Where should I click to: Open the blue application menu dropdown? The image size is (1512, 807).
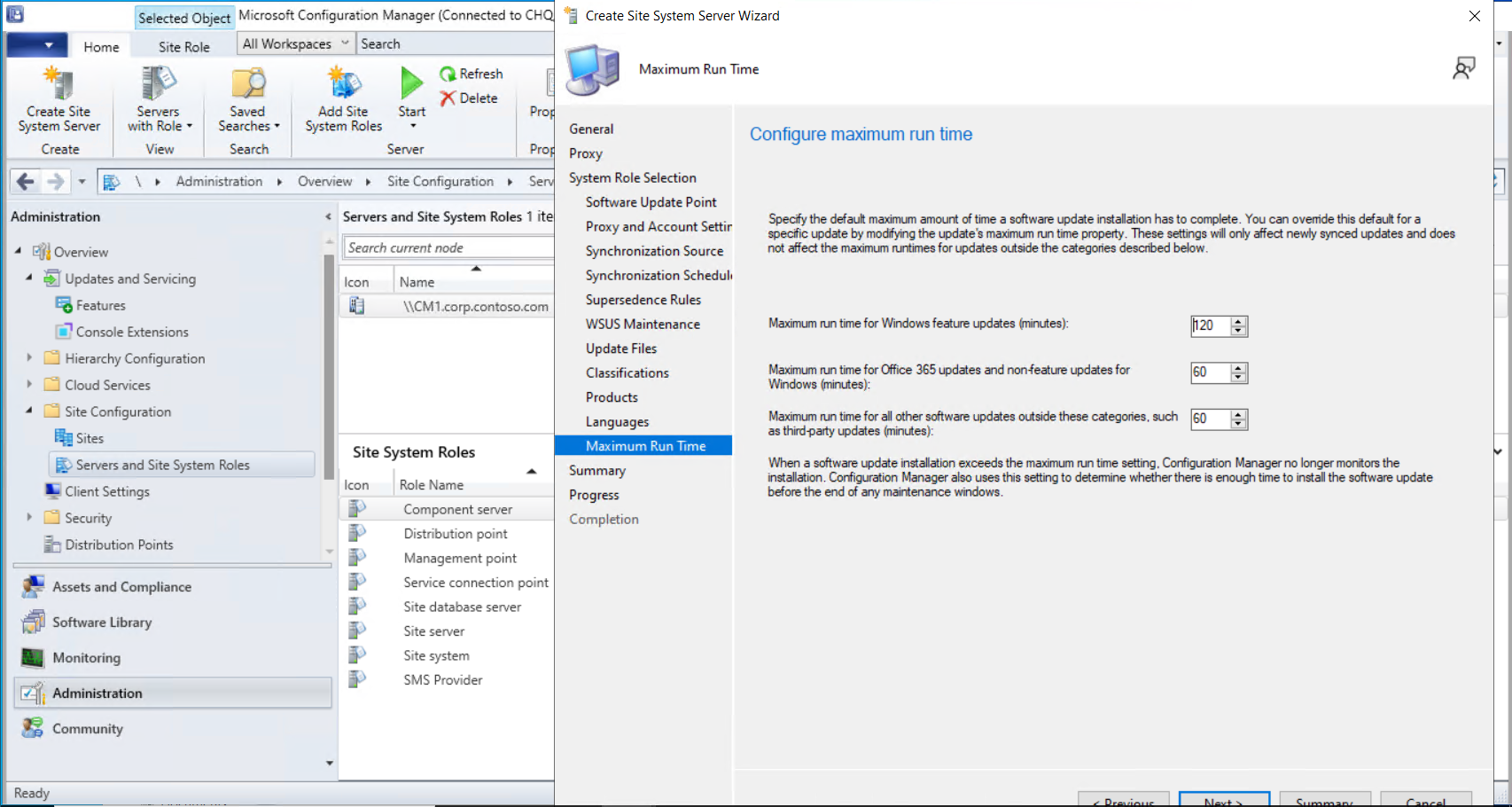click(36, 45)
